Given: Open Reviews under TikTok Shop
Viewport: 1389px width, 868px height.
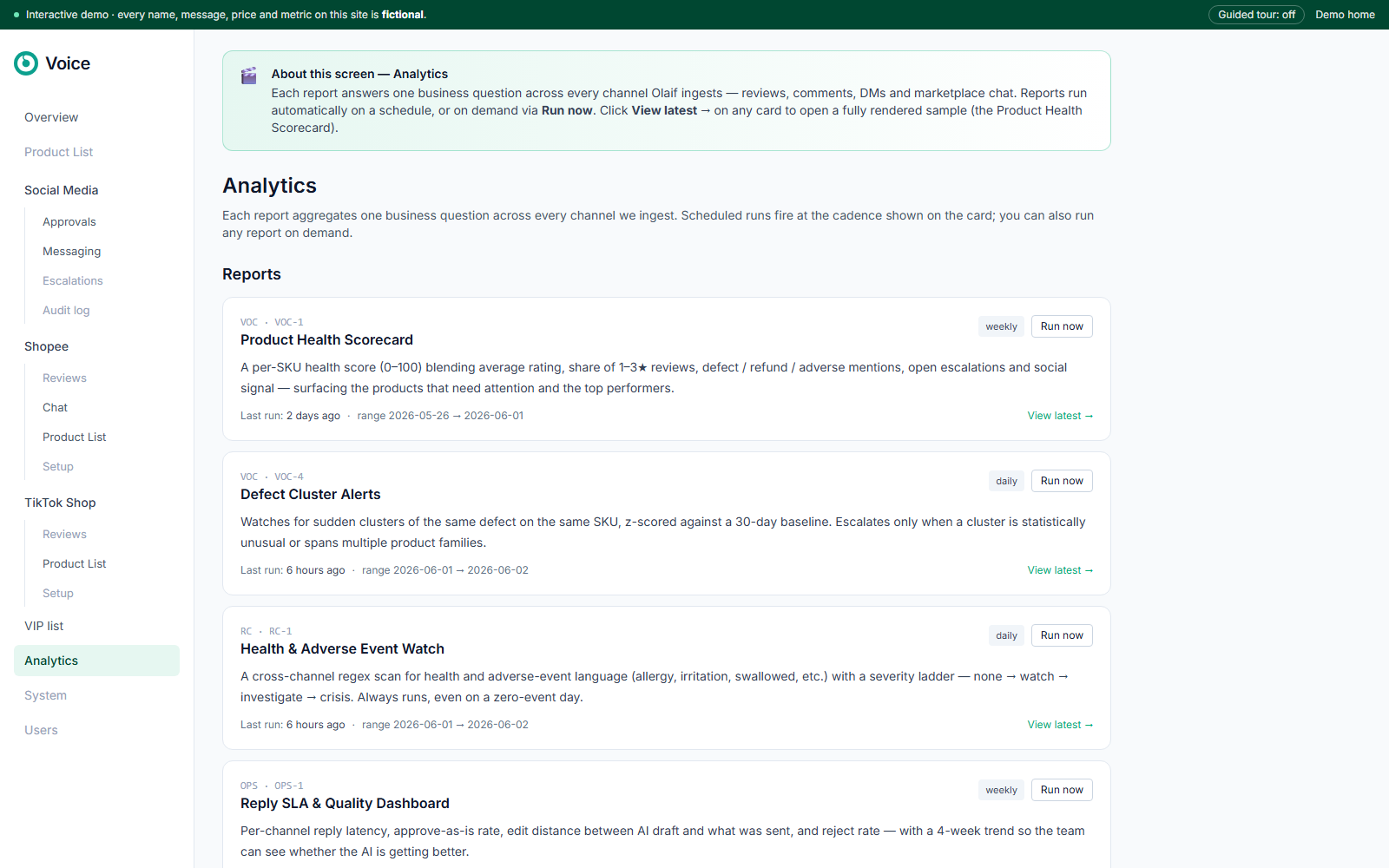Looking at the screenshot, I should pyautogui.click(x=64, y=535).
